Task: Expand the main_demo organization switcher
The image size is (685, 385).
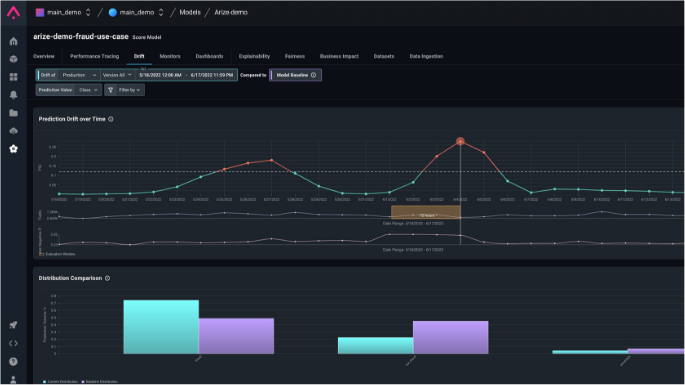Action: click(x=88, y=12)
